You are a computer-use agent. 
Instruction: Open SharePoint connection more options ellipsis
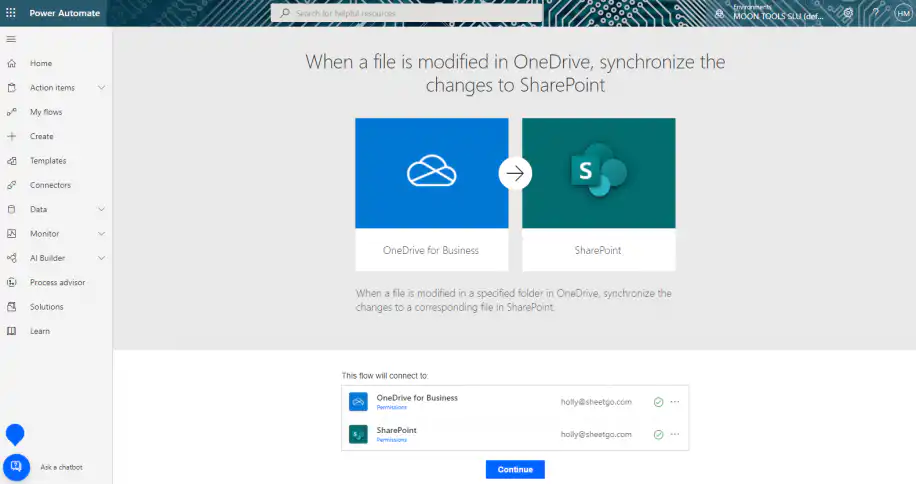tap(675, 434)
